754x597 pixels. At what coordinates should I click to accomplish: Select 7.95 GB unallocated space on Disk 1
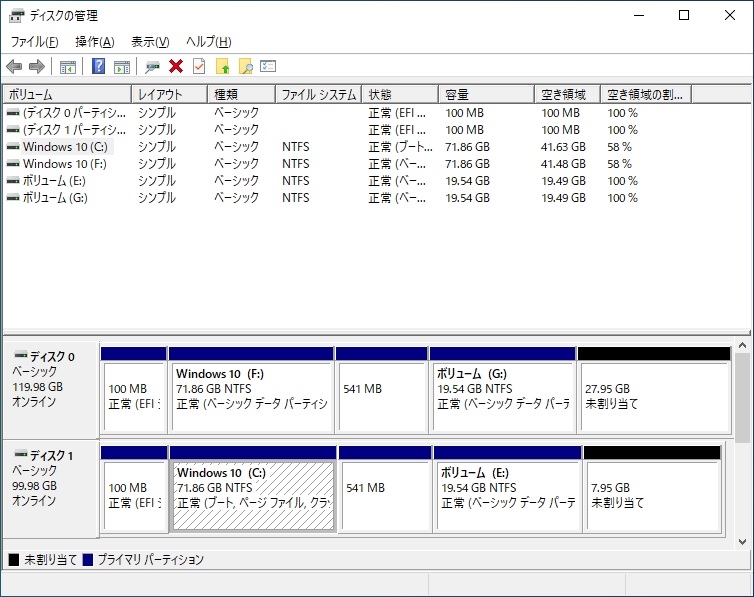pyautogui.click(x=653, y=489)
